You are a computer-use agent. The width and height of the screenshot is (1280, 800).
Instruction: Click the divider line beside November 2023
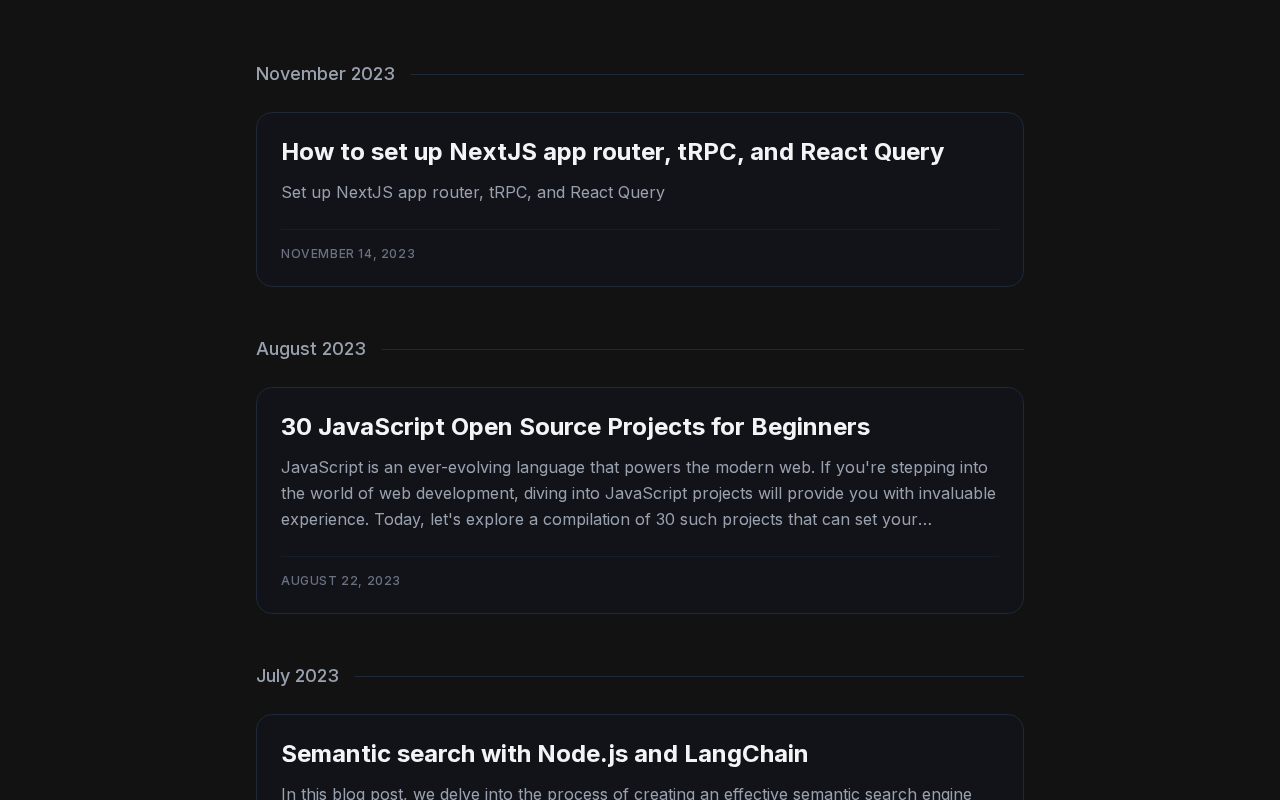[x=717, y=74]
